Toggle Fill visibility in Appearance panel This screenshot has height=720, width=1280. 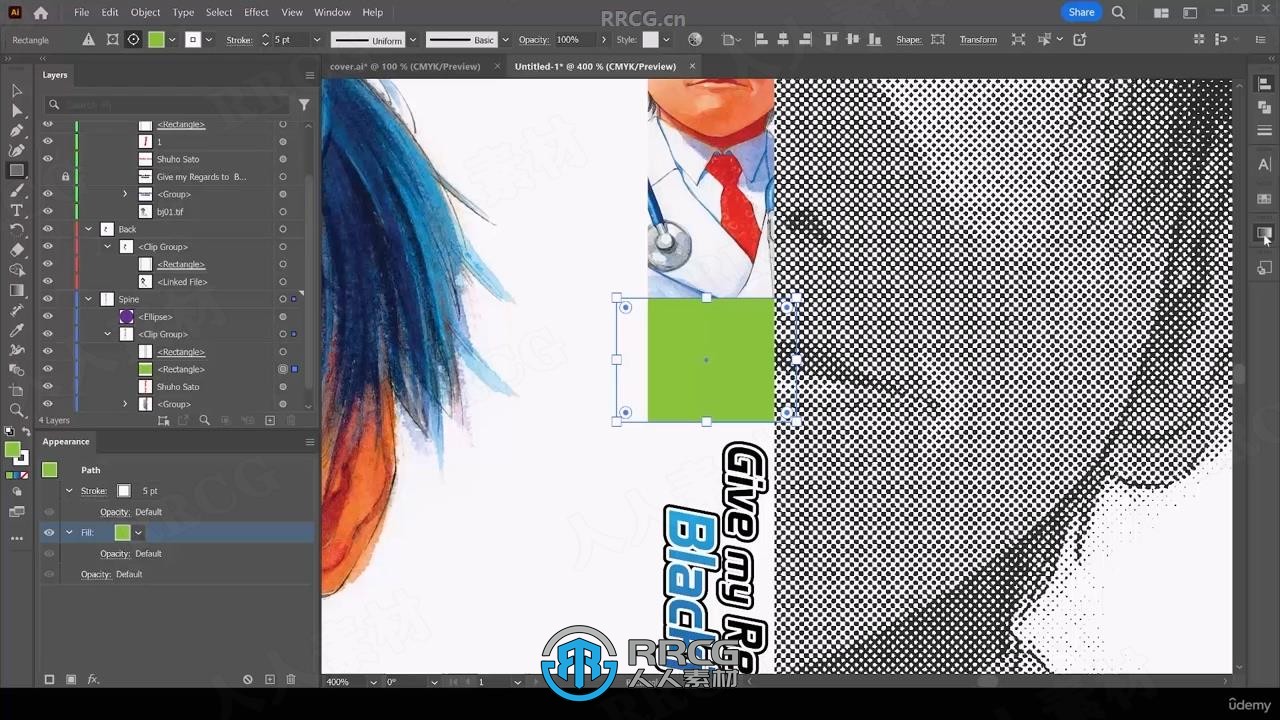pyautogui.click(x=49, y=532)
